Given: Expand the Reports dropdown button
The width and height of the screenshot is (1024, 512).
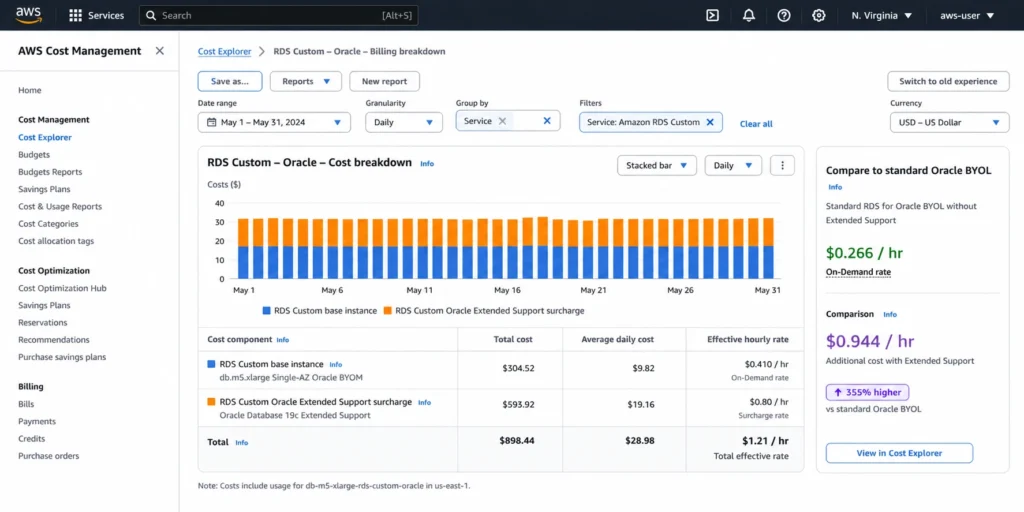Looking at the screenshot, I should click(306, 82).
